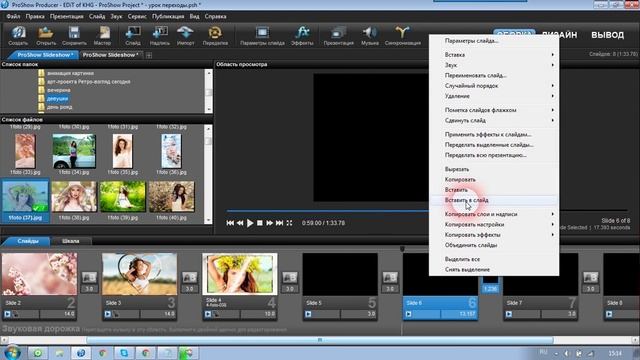Screen dimensions: 640x360
Task: Expand the Звук submenu
Action: coord(494,65)
